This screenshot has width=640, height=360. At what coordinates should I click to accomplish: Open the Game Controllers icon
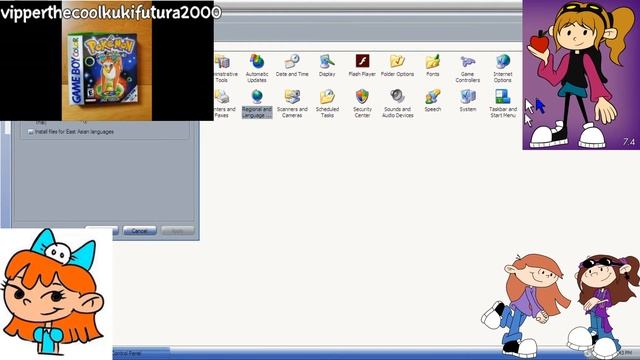(x=468, y=68)
